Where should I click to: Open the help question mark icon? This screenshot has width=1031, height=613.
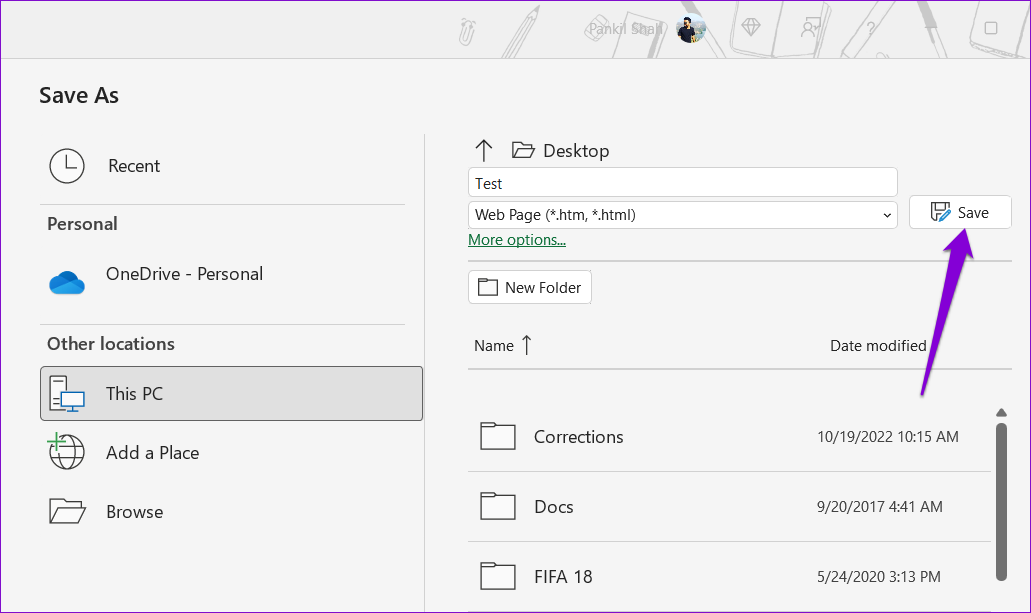(871, 28)
